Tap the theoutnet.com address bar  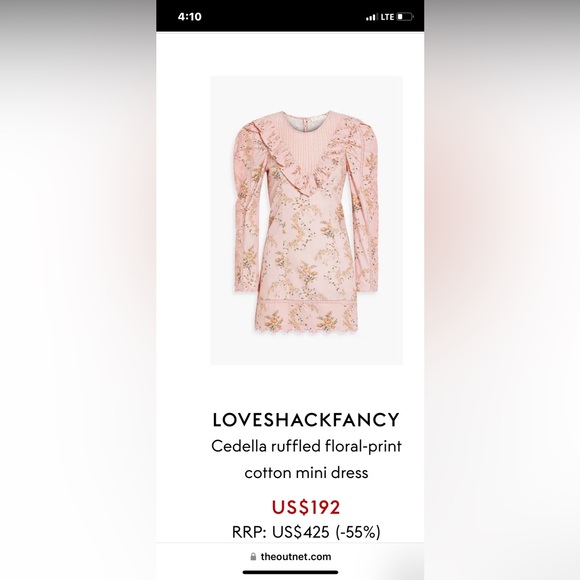[290, 557]
